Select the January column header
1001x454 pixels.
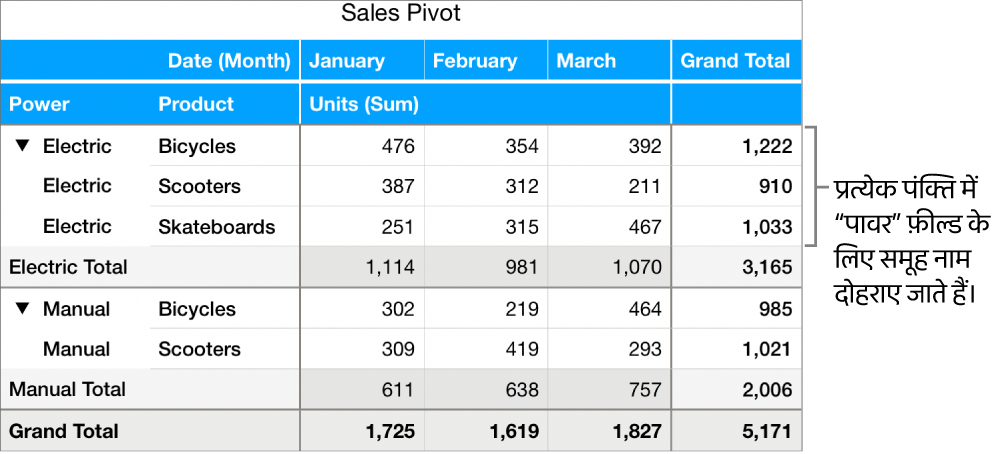[346, 61]
